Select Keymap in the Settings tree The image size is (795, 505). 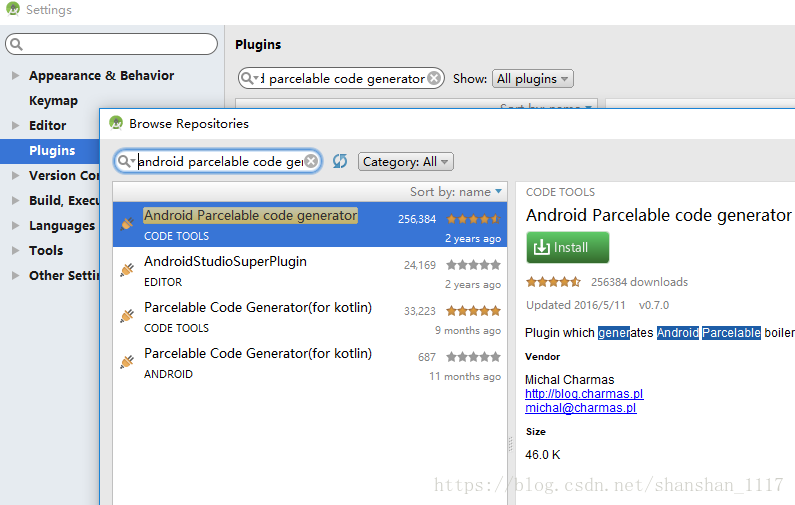click(53, 100)
